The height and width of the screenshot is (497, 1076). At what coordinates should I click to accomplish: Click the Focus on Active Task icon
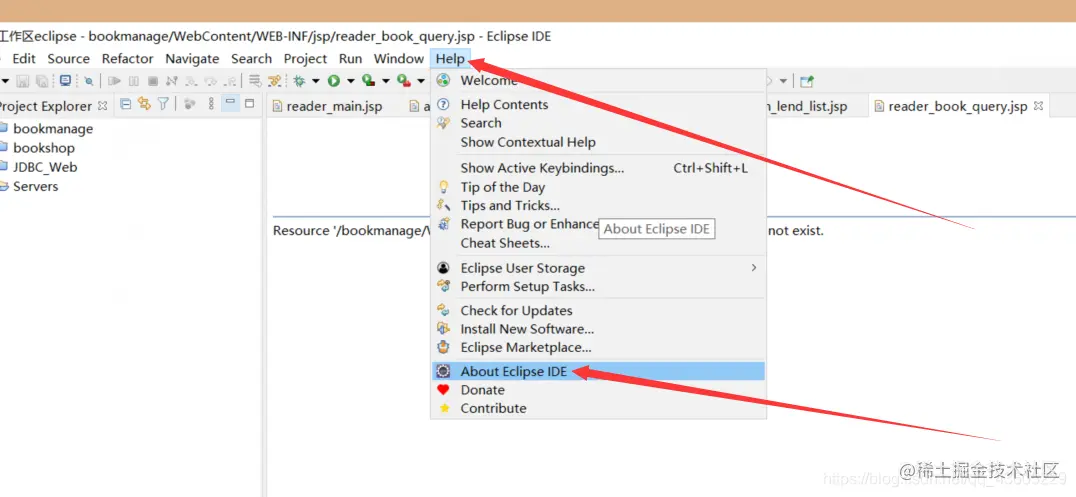click(x=190, y=104)
